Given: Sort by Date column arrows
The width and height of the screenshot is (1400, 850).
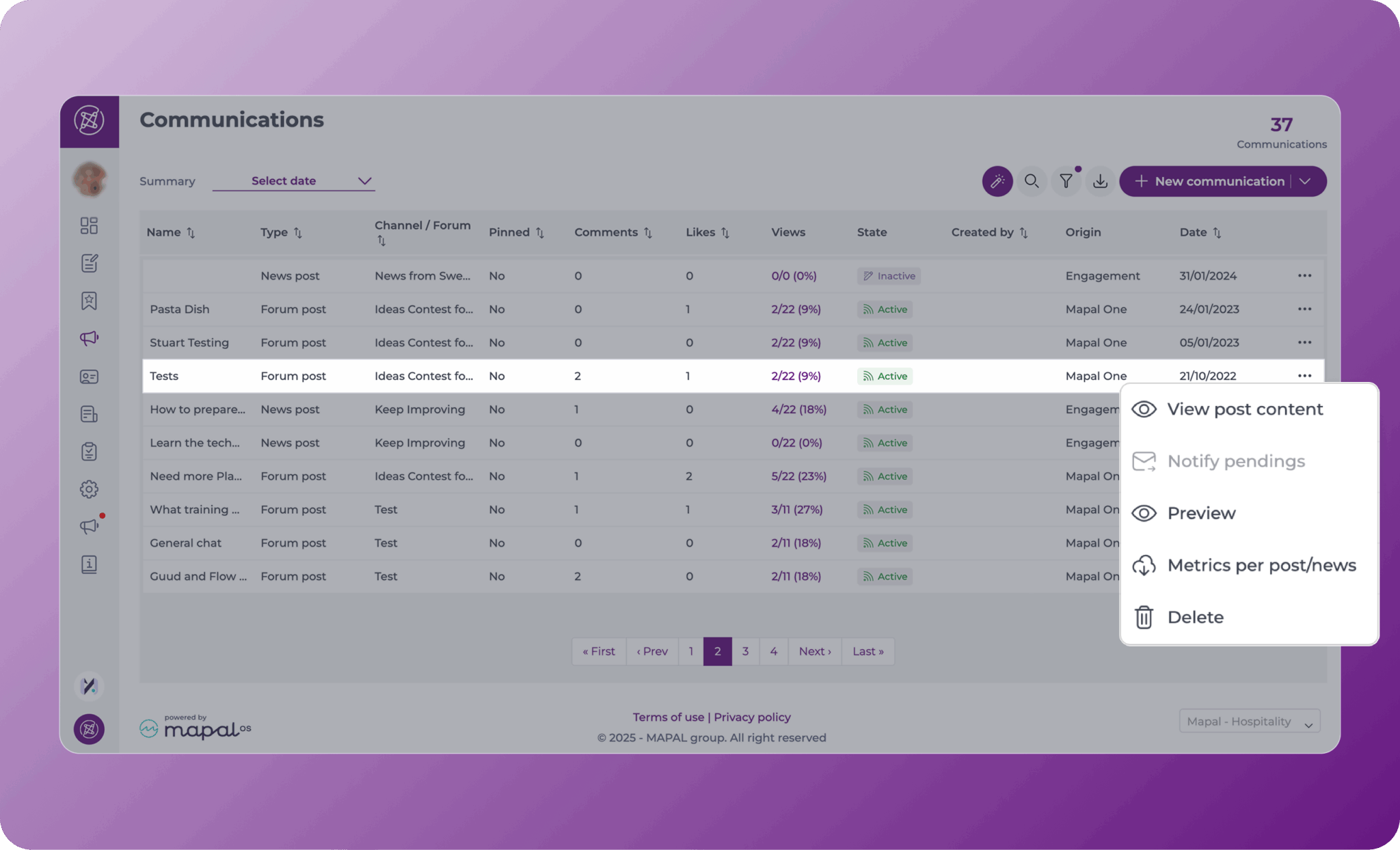Looking at the screenshot, I should pos(1217,232).
